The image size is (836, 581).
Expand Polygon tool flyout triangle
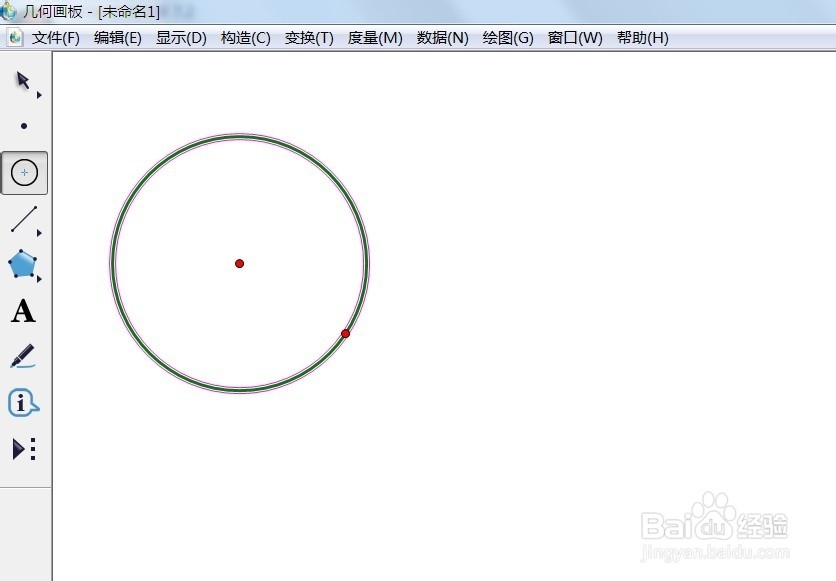39,279
